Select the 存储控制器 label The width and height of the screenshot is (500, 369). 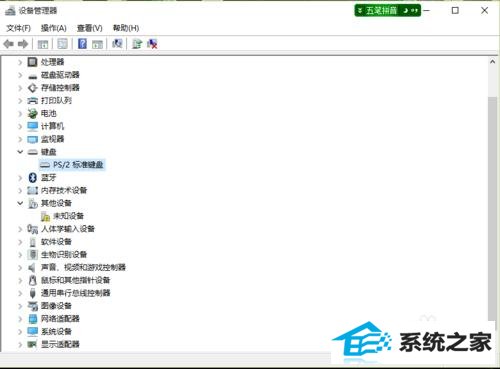pos(60,88)
